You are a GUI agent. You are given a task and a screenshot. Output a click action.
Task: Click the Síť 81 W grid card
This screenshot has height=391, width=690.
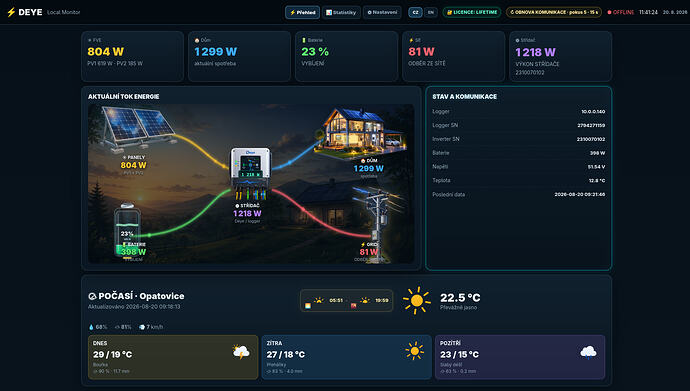pos(453,56)
